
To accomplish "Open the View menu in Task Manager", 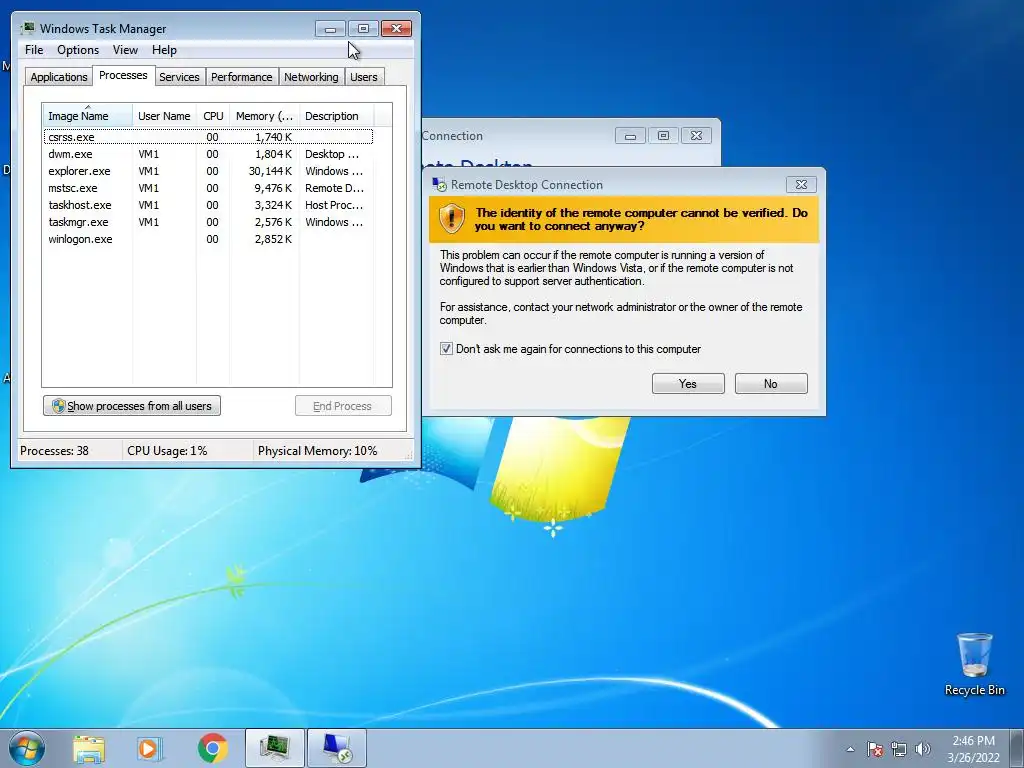I will (x=125, y=50).
